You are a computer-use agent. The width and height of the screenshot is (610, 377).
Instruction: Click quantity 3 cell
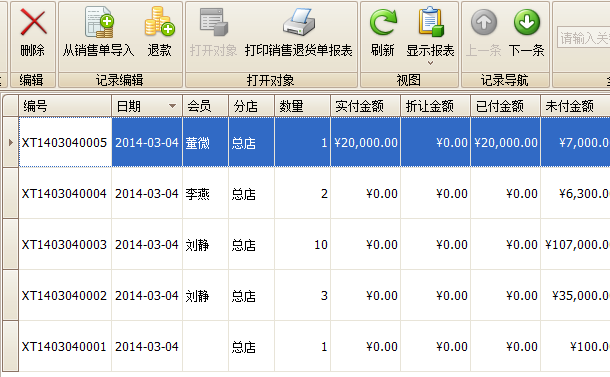coord(303,295)
